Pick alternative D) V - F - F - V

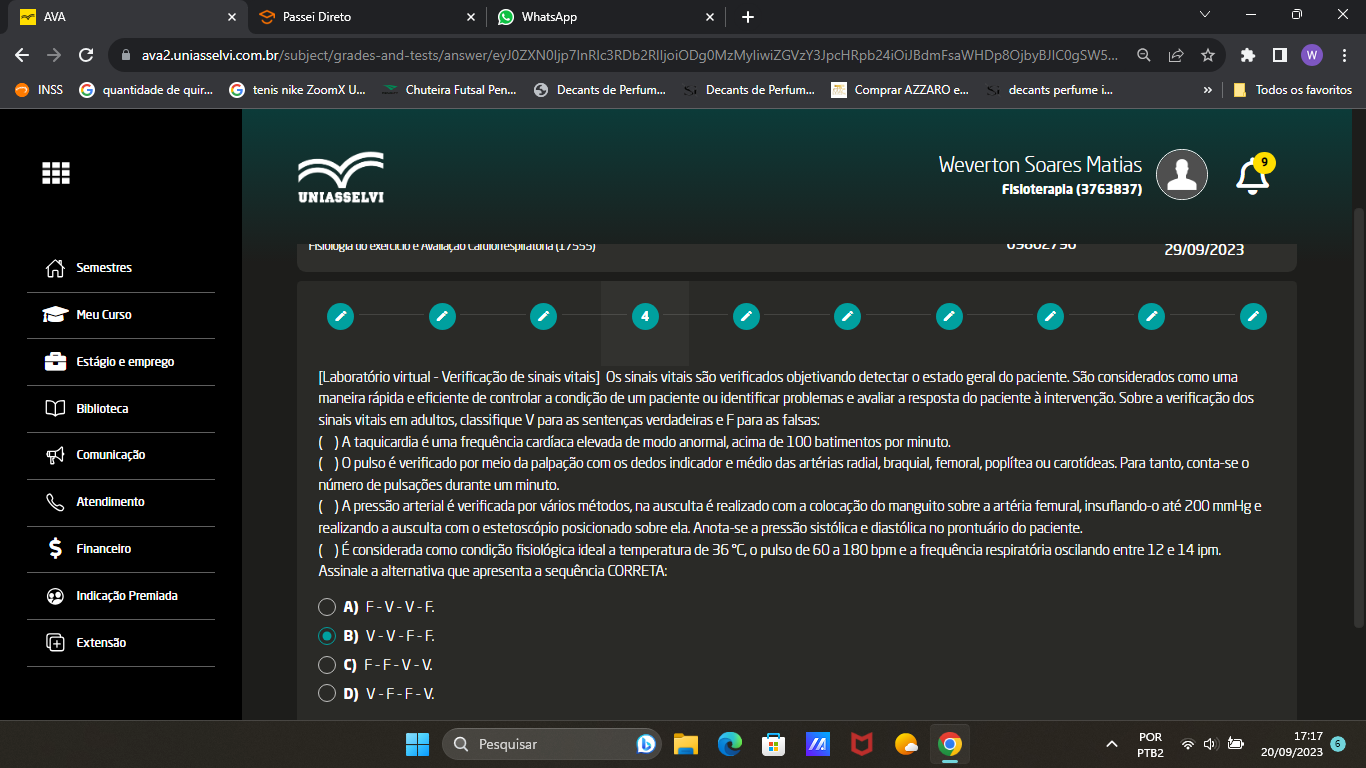(x=327, y=694)
